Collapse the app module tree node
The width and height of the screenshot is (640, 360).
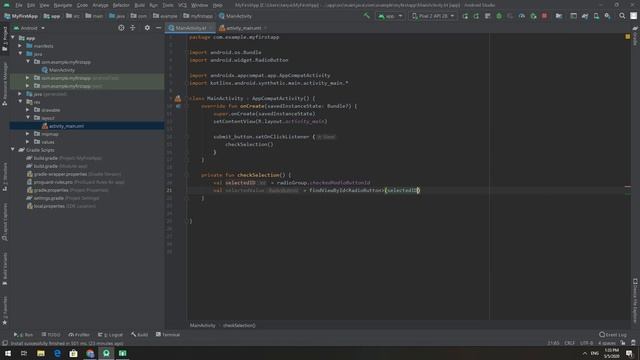13,38
